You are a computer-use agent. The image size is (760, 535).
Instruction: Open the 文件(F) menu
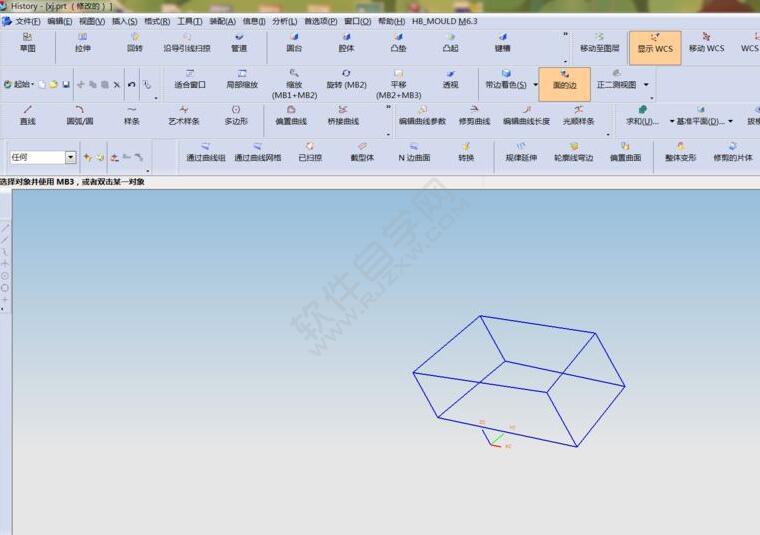tap(28, 21)
